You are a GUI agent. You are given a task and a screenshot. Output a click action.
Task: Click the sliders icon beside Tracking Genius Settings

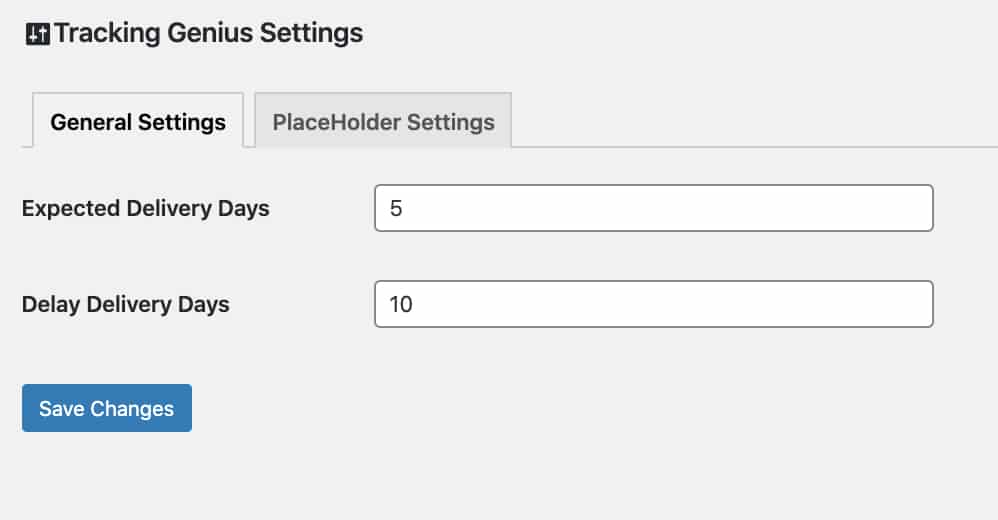pyautogui.click(x=38, y=34)
